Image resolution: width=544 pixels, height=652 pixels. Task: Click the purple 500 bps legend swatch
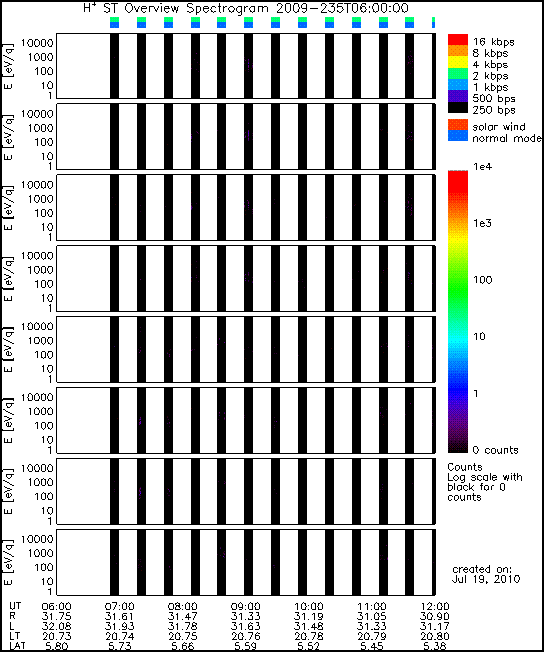[x=458, y=96]
